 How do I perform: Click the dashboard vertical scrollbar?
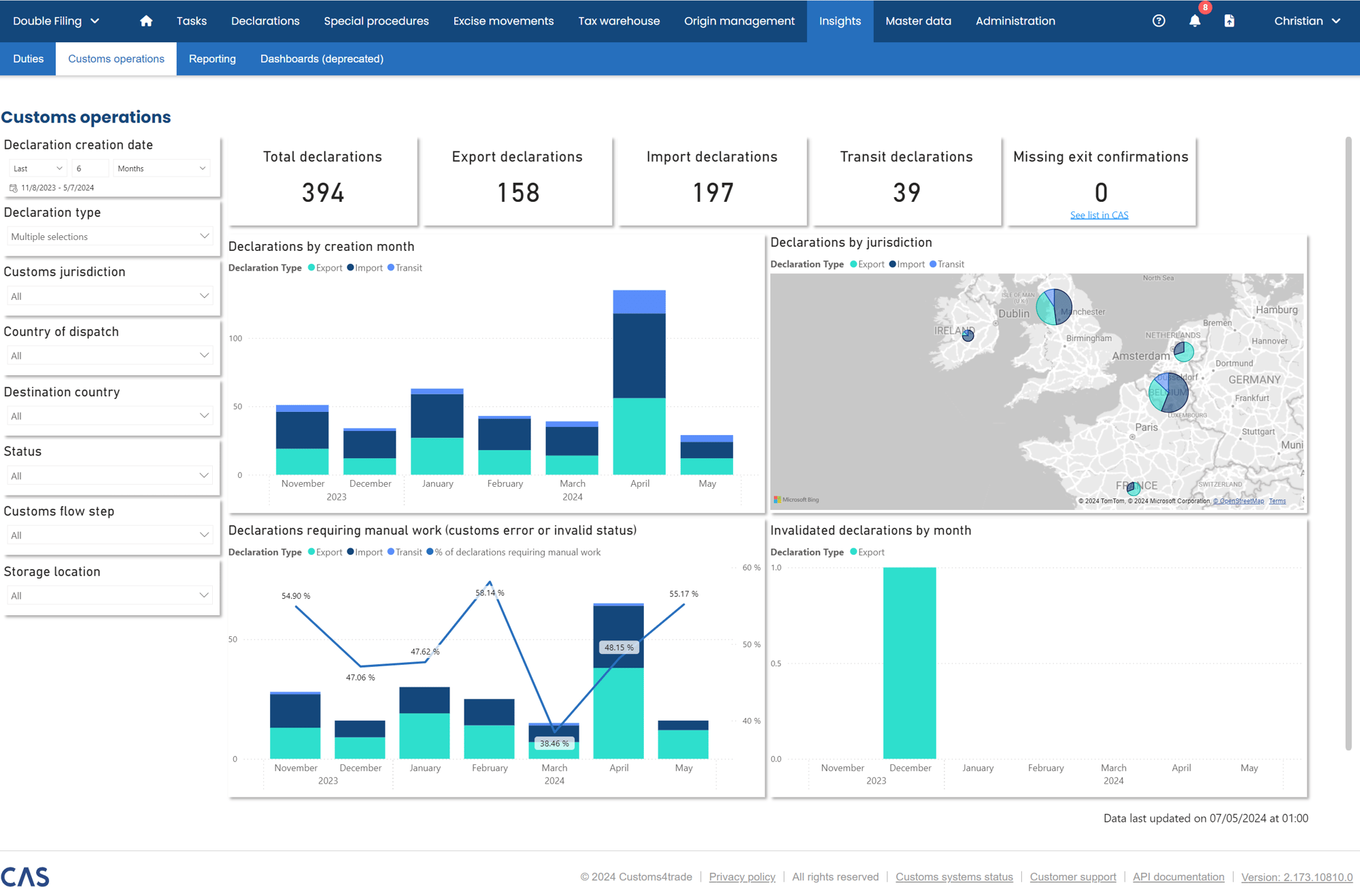pos(1348,443)
